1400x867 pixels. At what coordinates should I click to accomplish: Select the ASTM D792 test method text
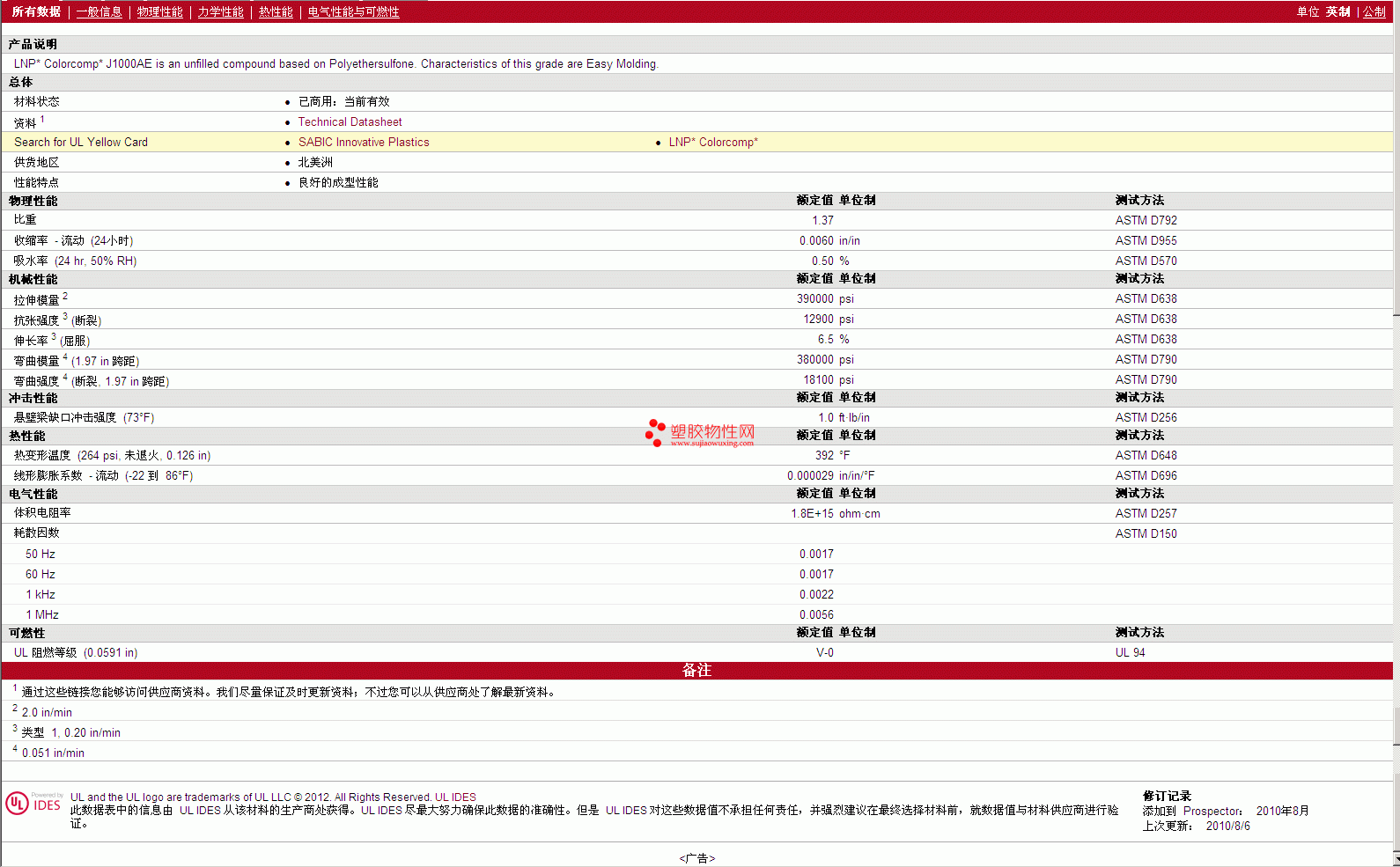click(1146, 221)
